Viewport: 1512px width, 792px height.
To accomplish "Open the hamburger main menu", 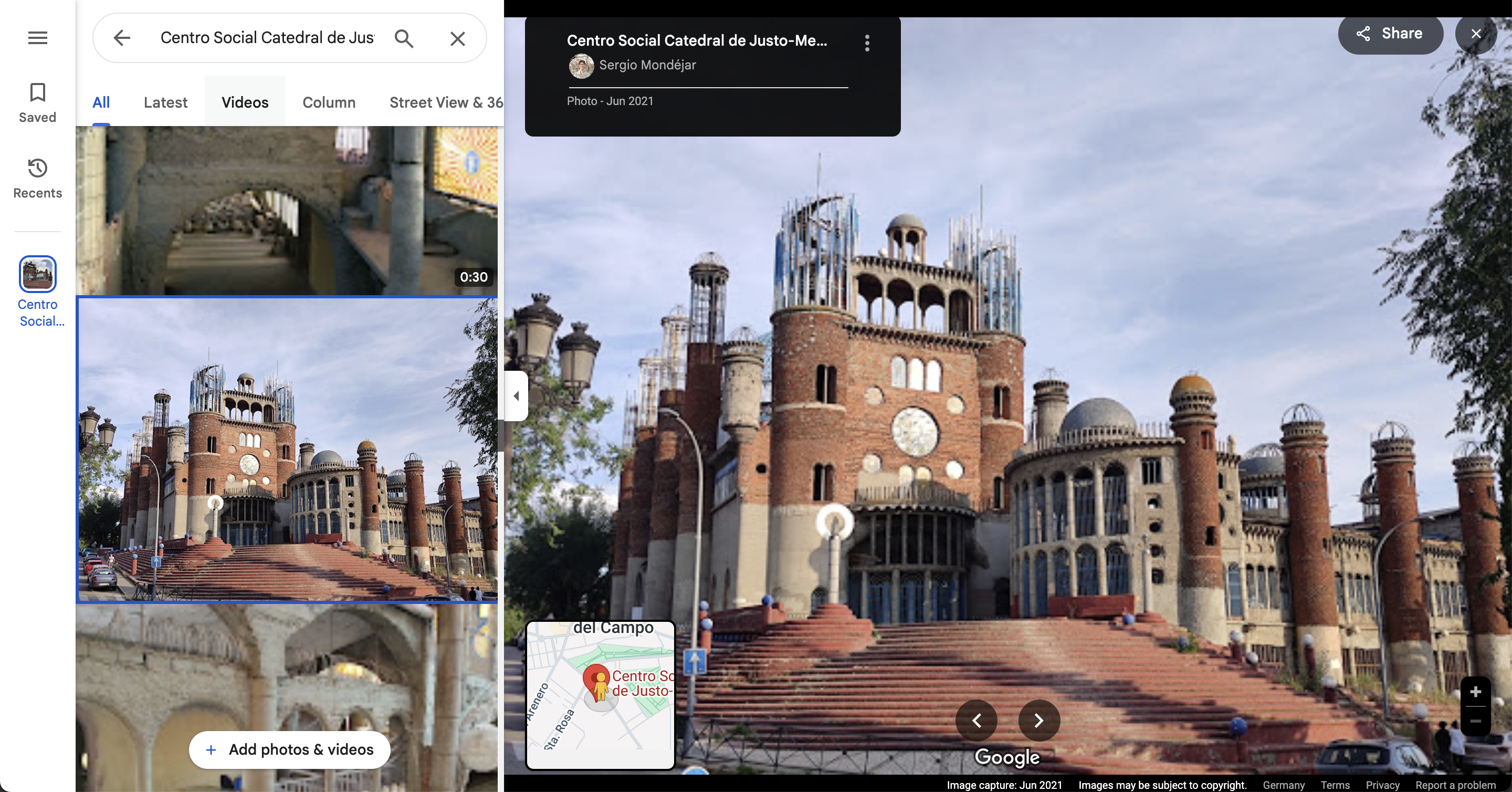I will click(x=38, y=38).
